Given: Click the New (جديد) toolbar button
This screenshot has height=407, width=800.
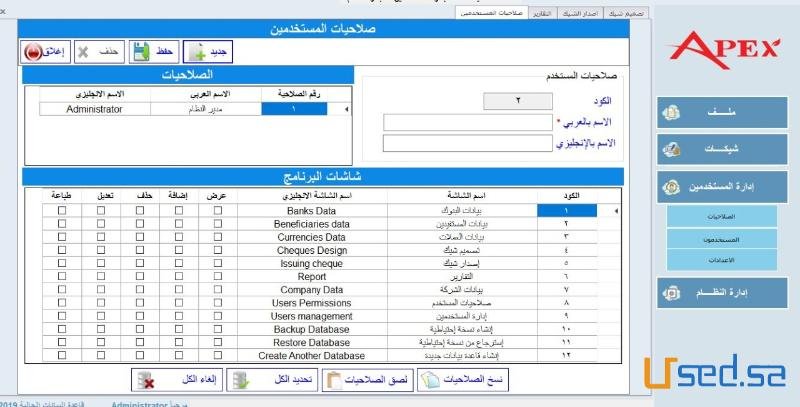Looking at the screenshot, I should coord(208,50).
